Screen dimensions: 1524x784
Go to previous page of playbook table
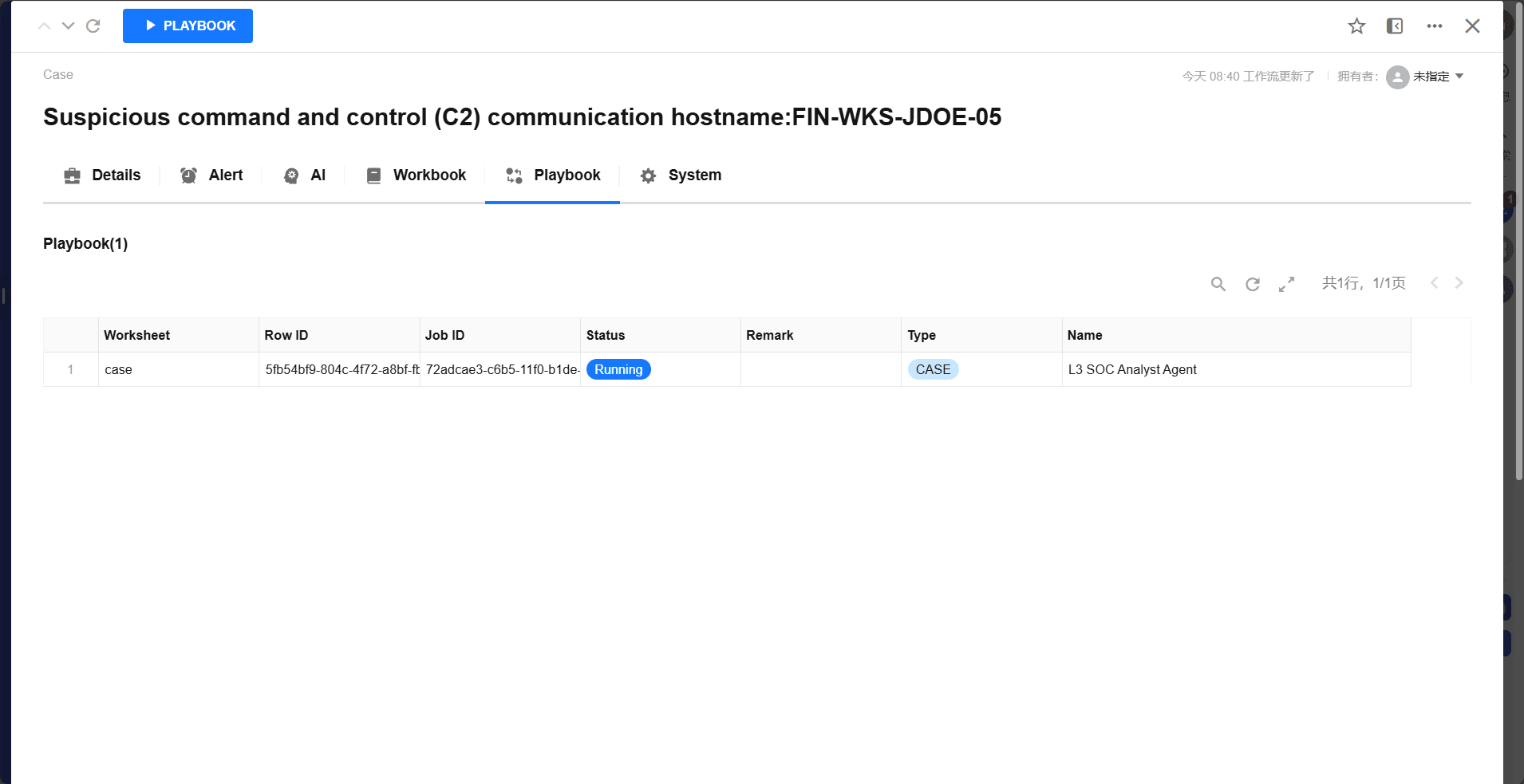(1435, 283)
